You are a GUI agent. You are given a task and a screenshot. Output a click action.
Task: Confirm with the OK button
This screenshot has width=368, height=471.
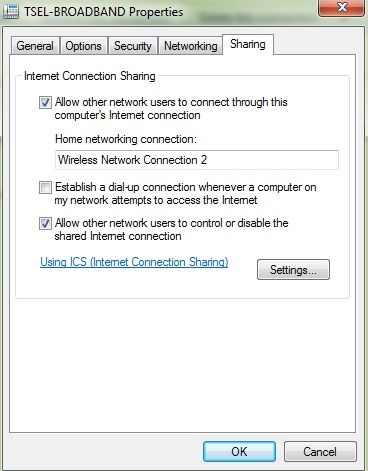click(239, 452)
